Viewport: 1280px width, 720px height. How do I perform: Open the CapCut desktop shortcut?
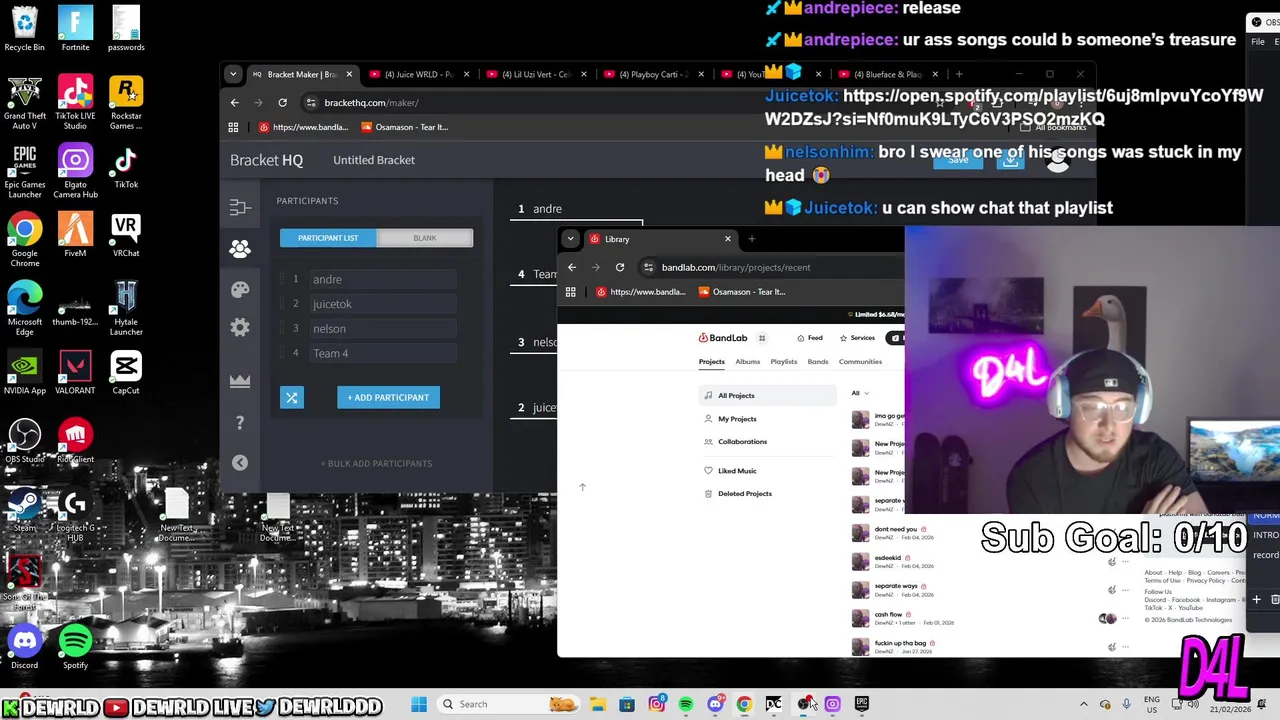click(x=126, y=373)
